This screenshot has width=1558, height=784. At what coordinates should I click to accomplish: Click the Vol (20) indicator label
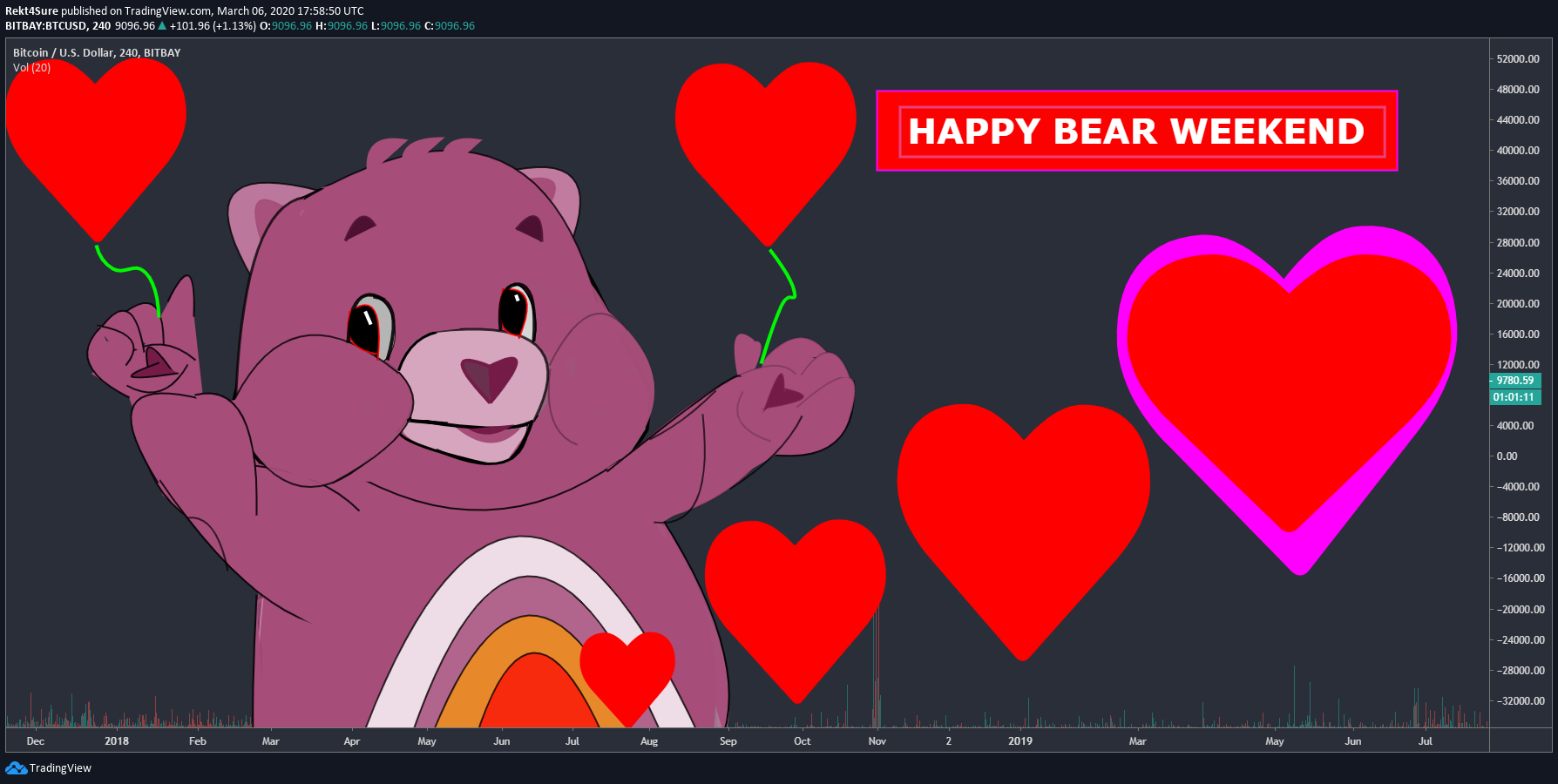31,68
